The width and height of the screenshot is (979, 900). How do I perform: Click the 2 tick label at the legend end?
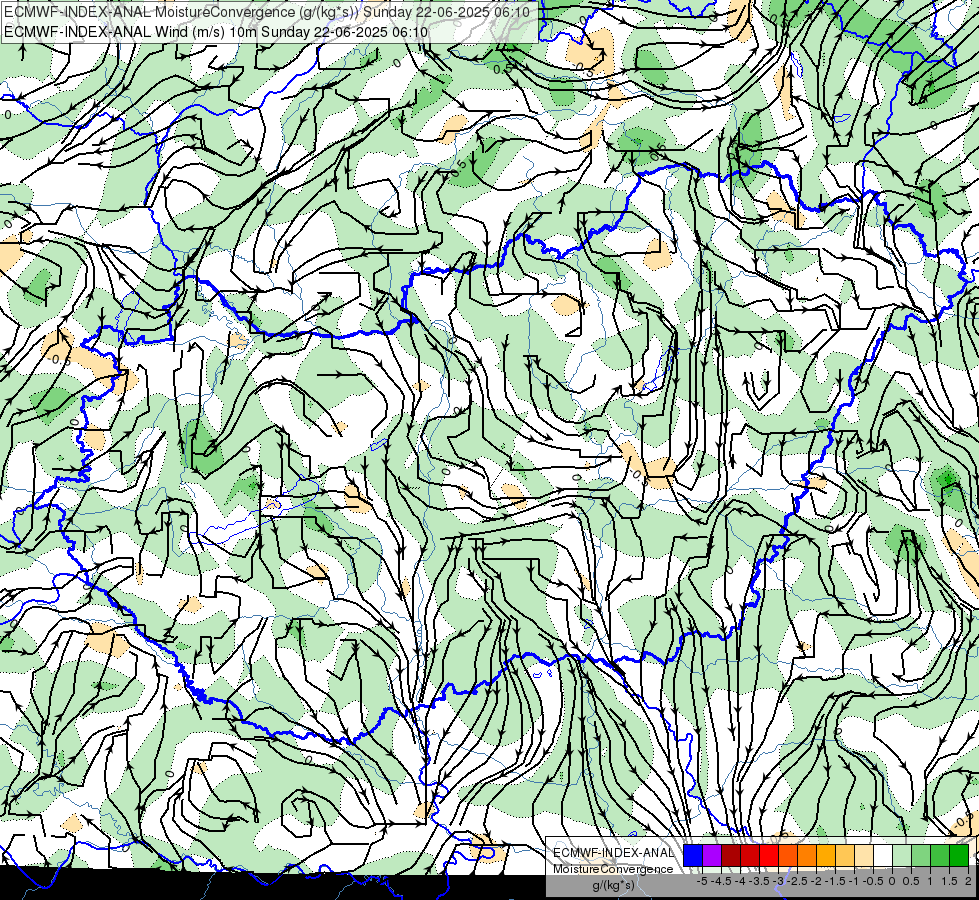968,881
